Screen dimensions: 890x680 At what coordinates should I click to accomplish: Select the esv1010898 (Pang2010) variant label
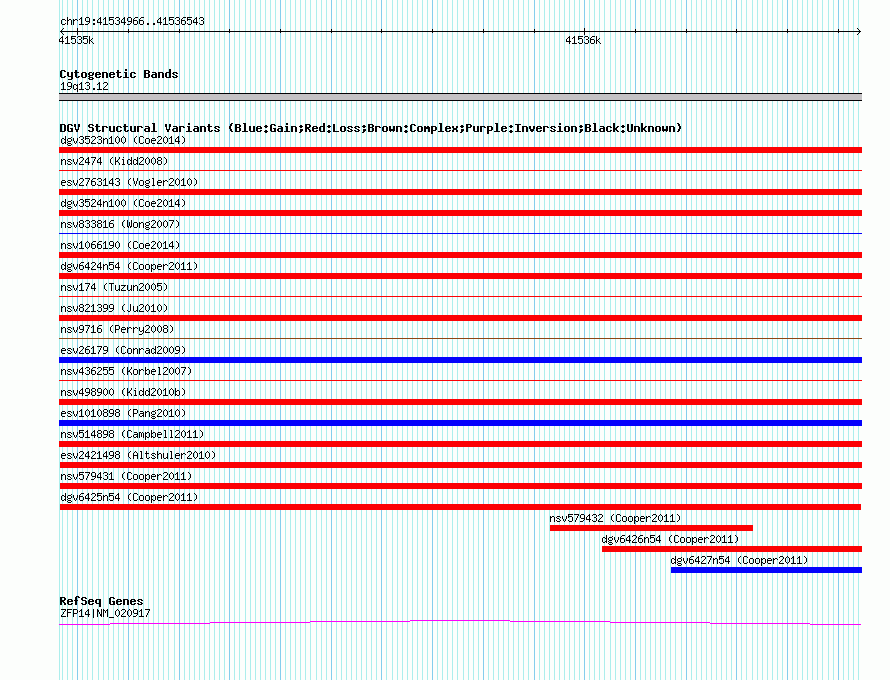coord(123,413)
